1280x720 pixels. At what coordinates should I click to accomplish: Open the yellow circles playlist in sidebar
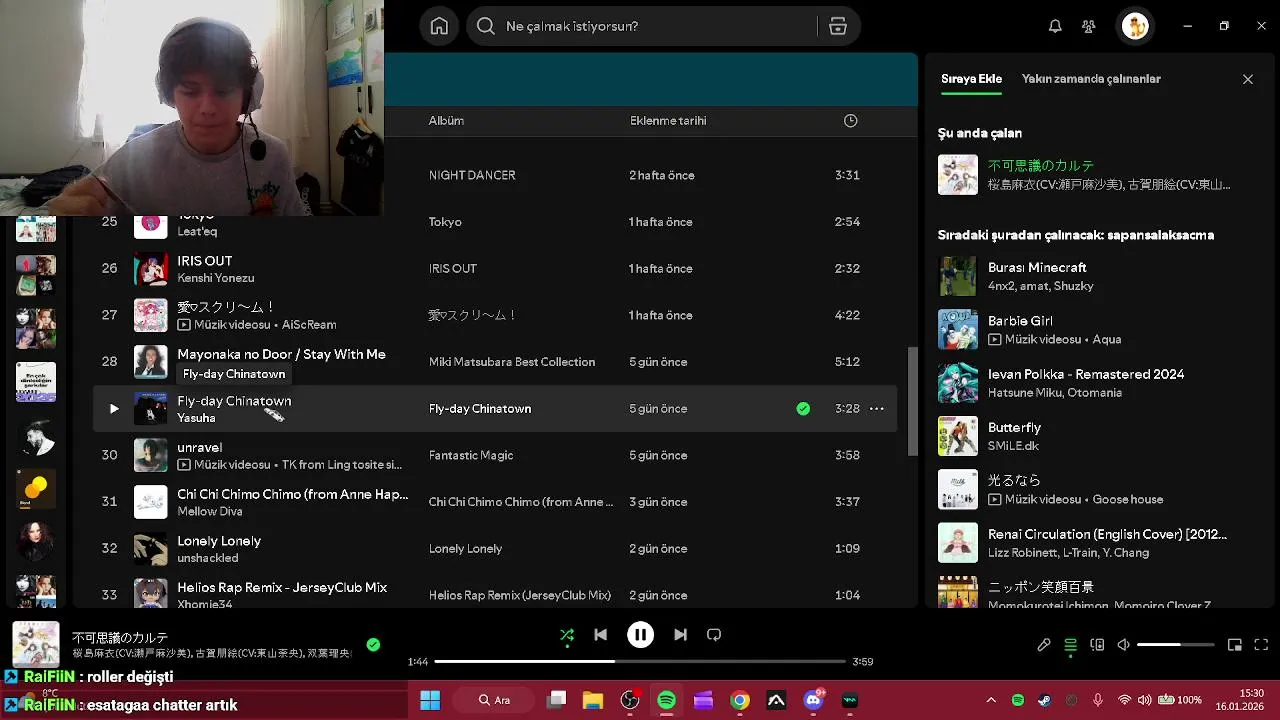pyautogui.click(x=36, y=489)
